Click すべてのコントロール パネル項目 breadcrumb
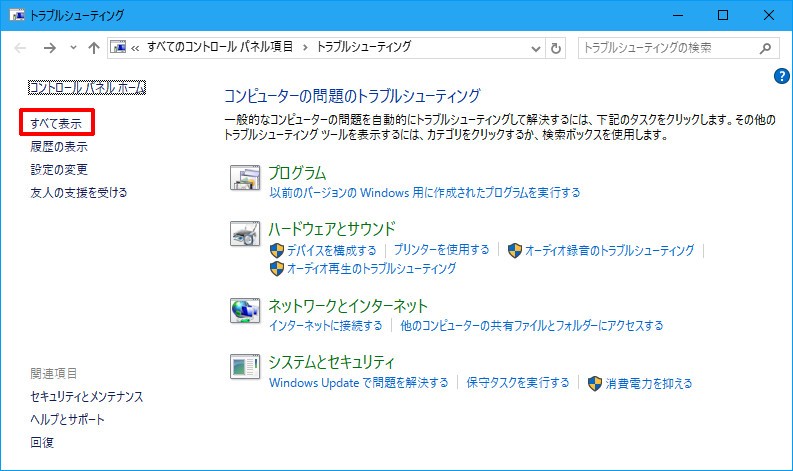 pos(220,47)
